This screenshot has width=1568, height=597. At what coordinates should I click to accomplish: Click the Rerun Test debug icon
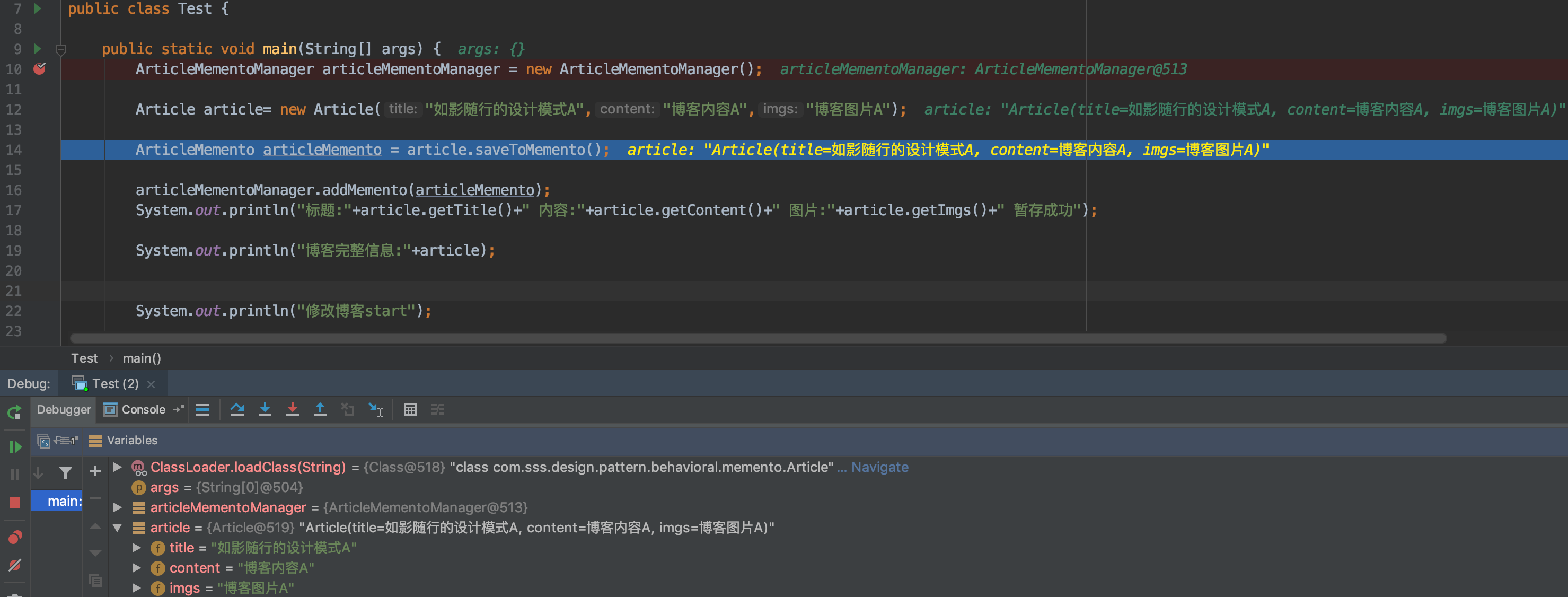point(15,412)
